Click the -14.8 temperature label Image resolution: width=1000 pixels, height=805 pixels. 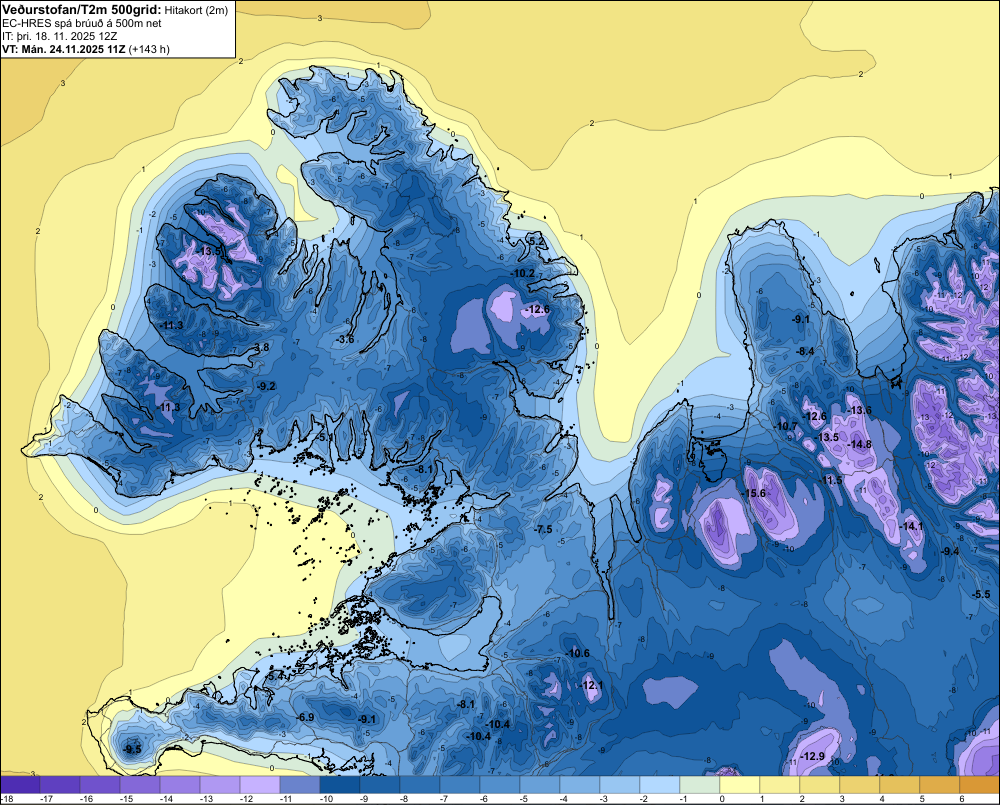pos(860,445)
